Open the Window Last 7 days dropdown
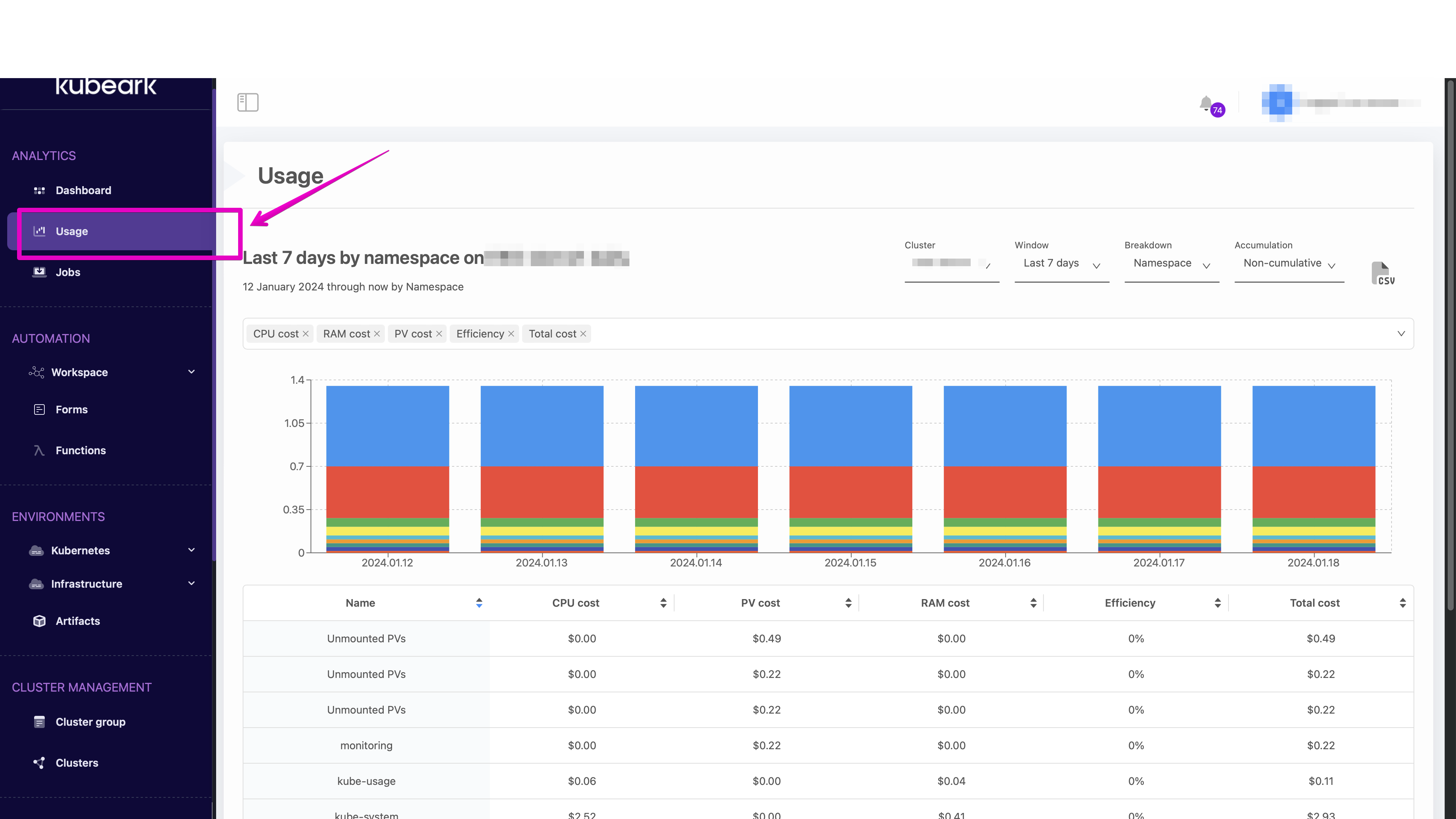Image resolution: width=1456 pixels, height=819 pixels. click(1061, 264)
